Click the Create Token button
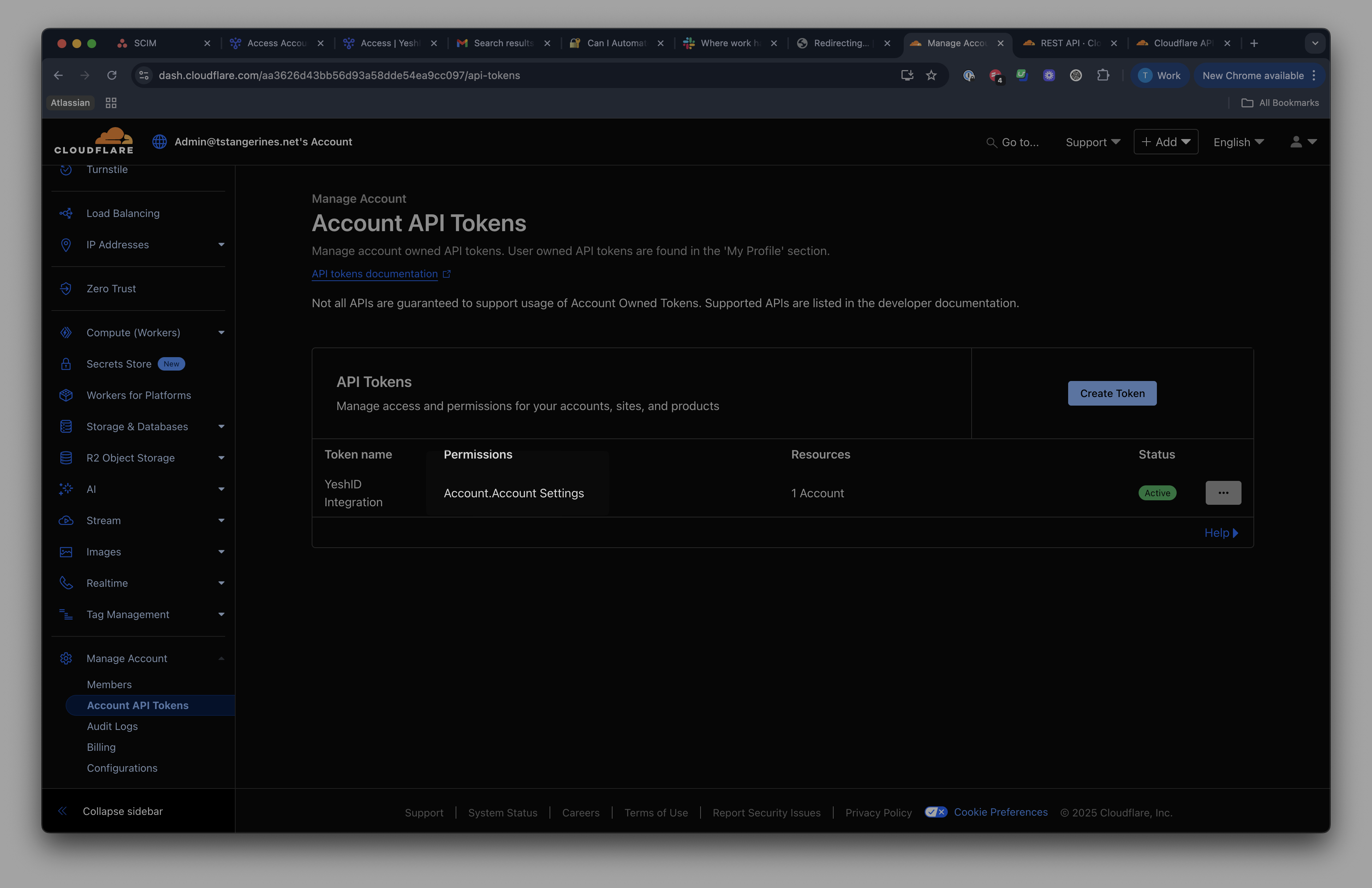Viewport: 1372px width, 888px height. 1112,394
